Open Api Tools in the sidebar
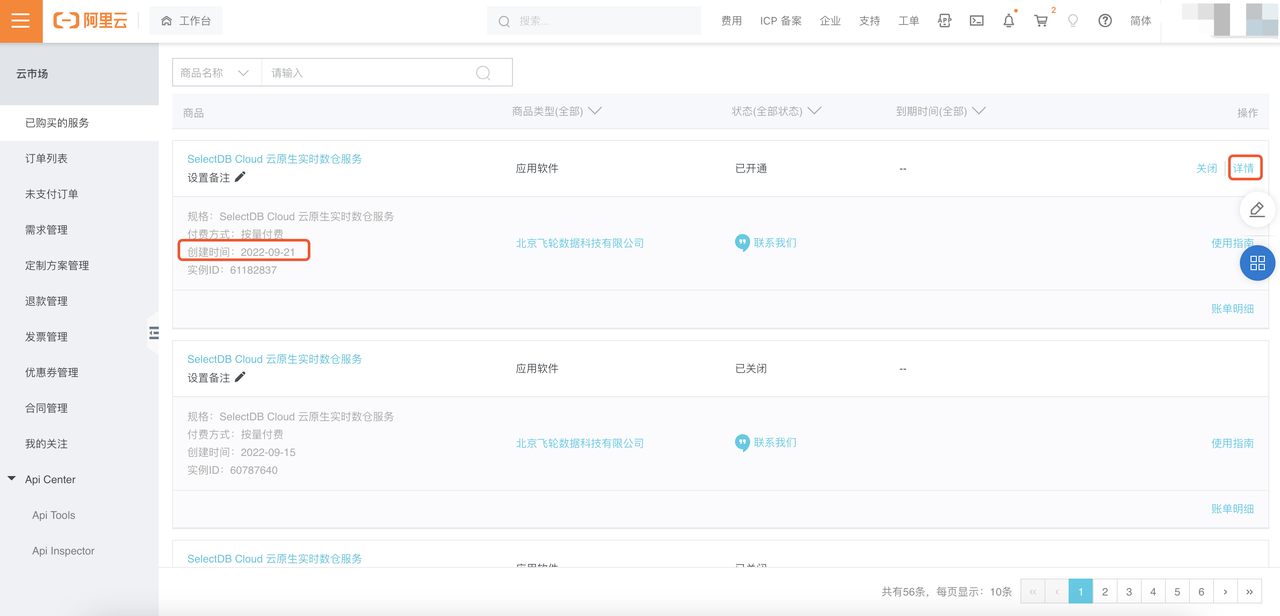 pos(54,516)
